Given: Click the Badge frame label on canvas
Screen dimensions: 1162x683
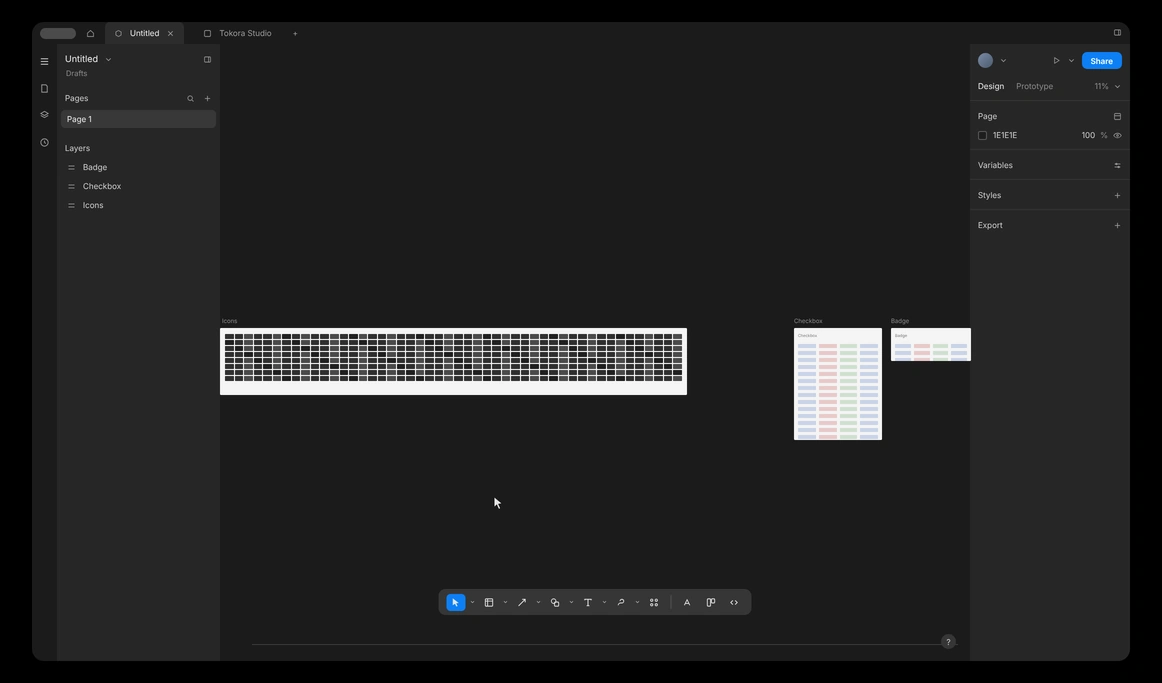Looking at the screenshot, I should tap(900, 321).
